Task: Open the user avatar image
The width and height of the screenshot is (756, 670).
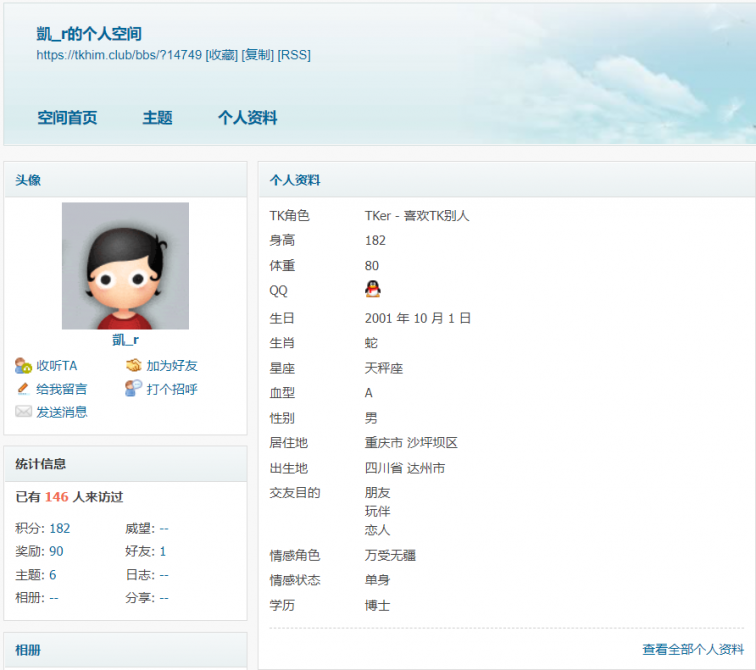Action: pyautogui.click(x=125, y=266)
